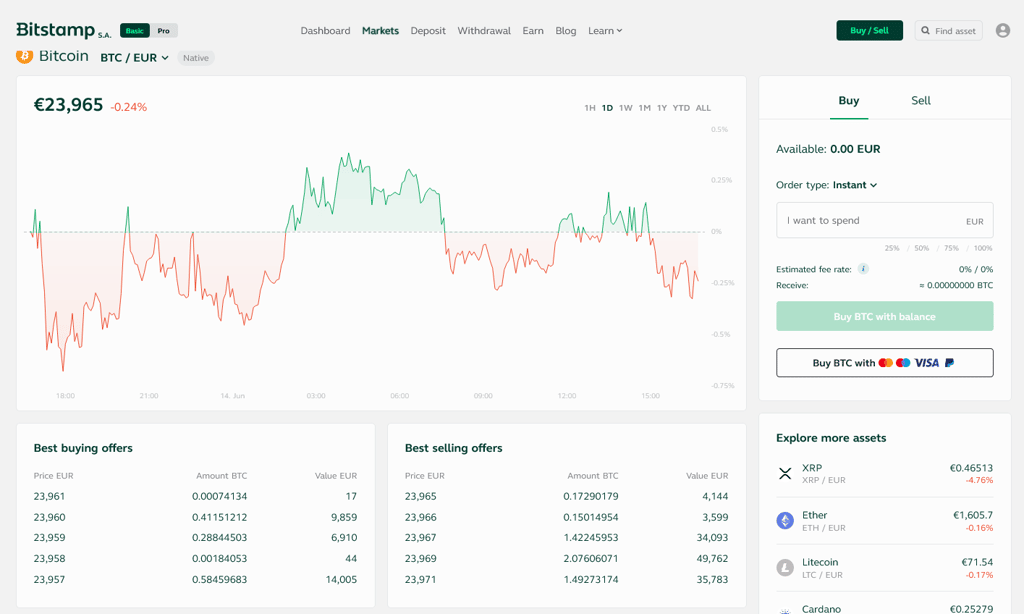
Task: Open the XRP / EUR asset row
Action: 884,474
